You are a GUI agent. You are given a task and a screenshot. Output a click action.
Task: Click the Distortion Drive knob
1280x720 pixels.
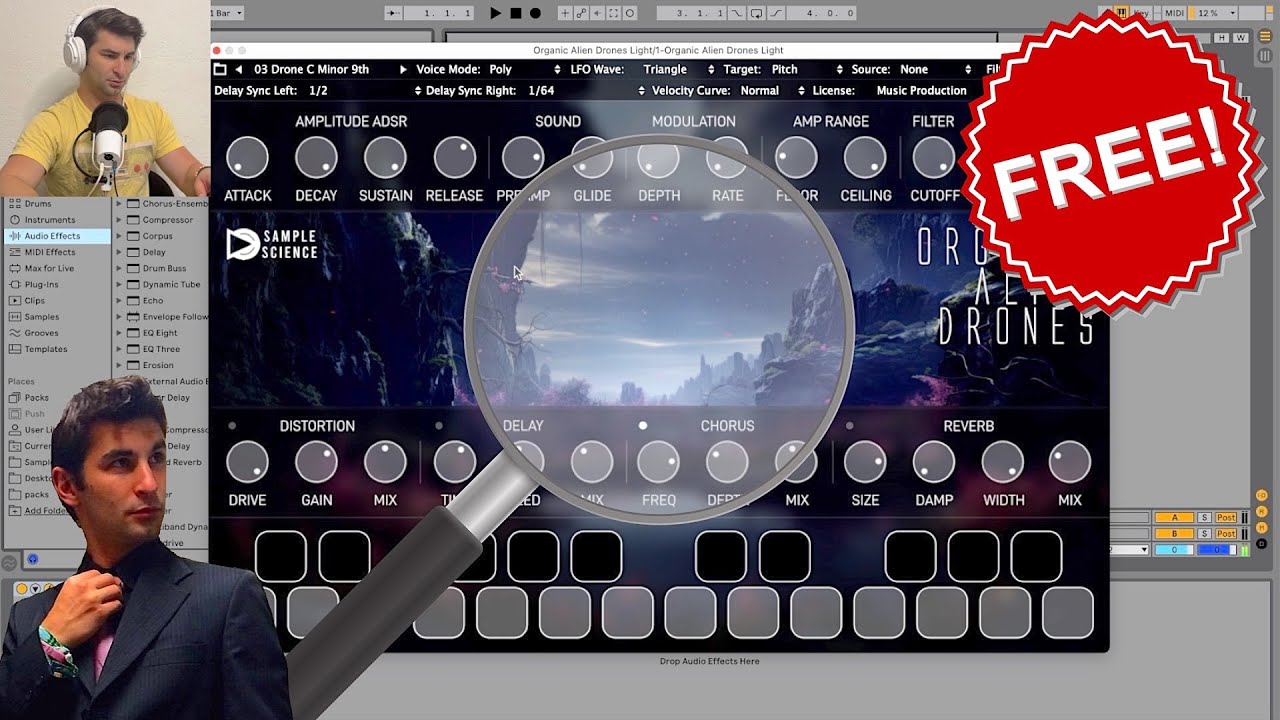pos(247,462)
